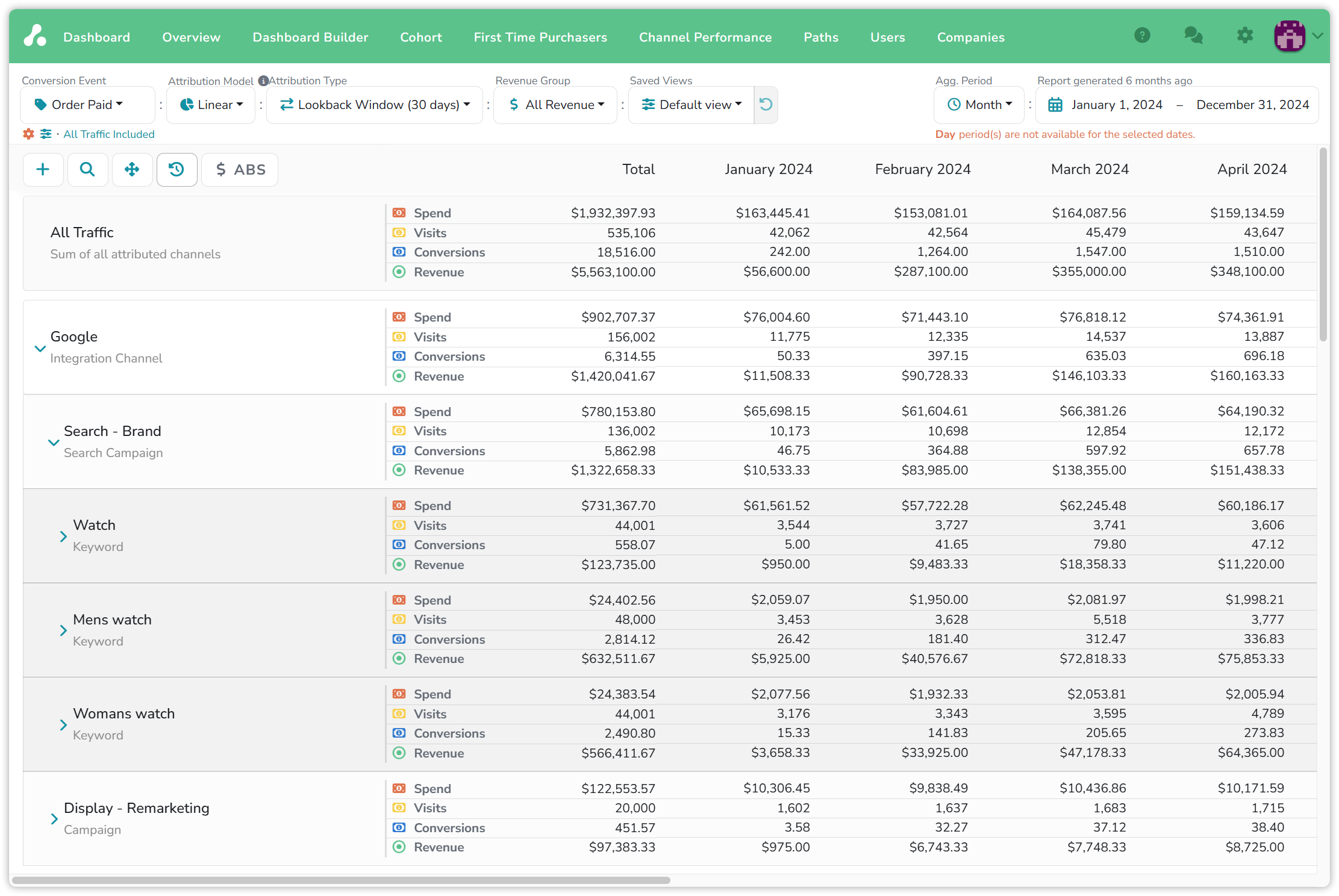1339x896 pixels.
Task: Click the magnifier search button
Action: point(87,170)
